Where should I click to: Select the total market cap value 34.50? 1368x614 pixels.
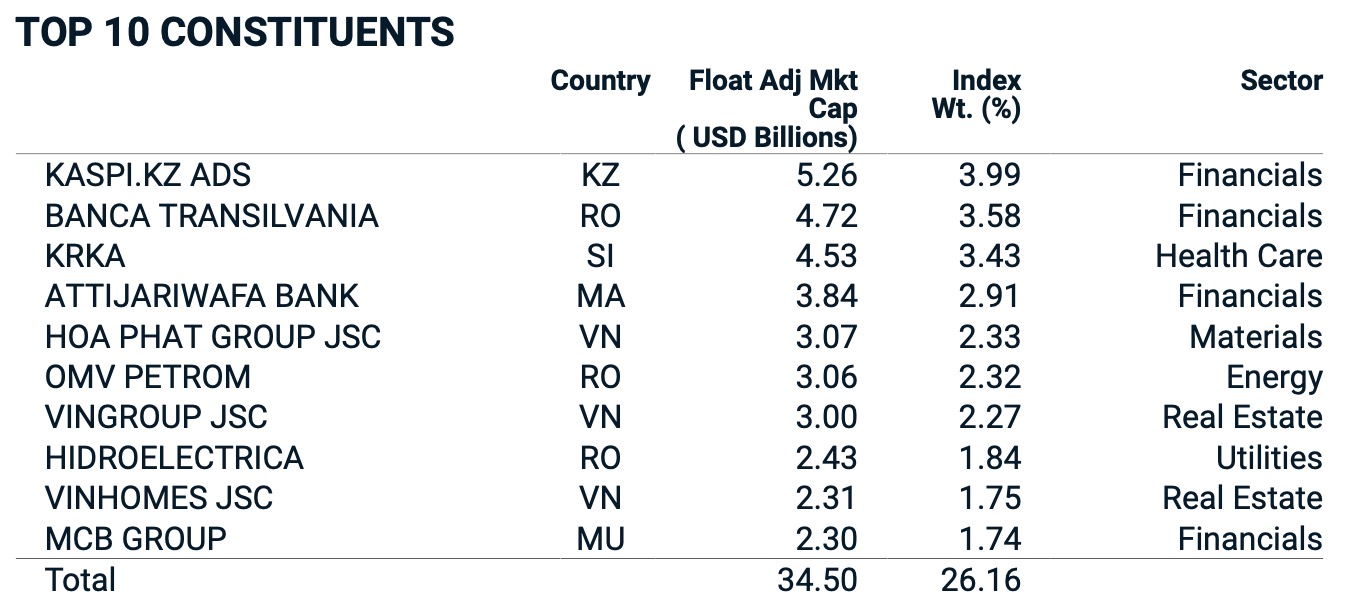pos(817,580)
